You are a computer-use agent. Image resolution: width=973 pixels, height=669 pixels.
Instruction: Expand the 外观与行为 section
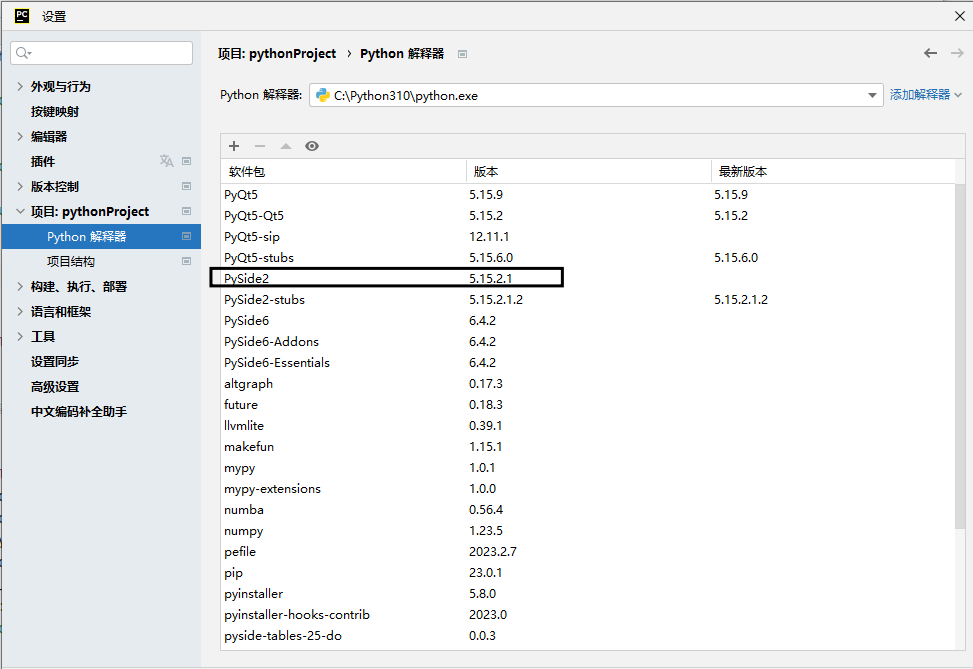pos(20,86)
